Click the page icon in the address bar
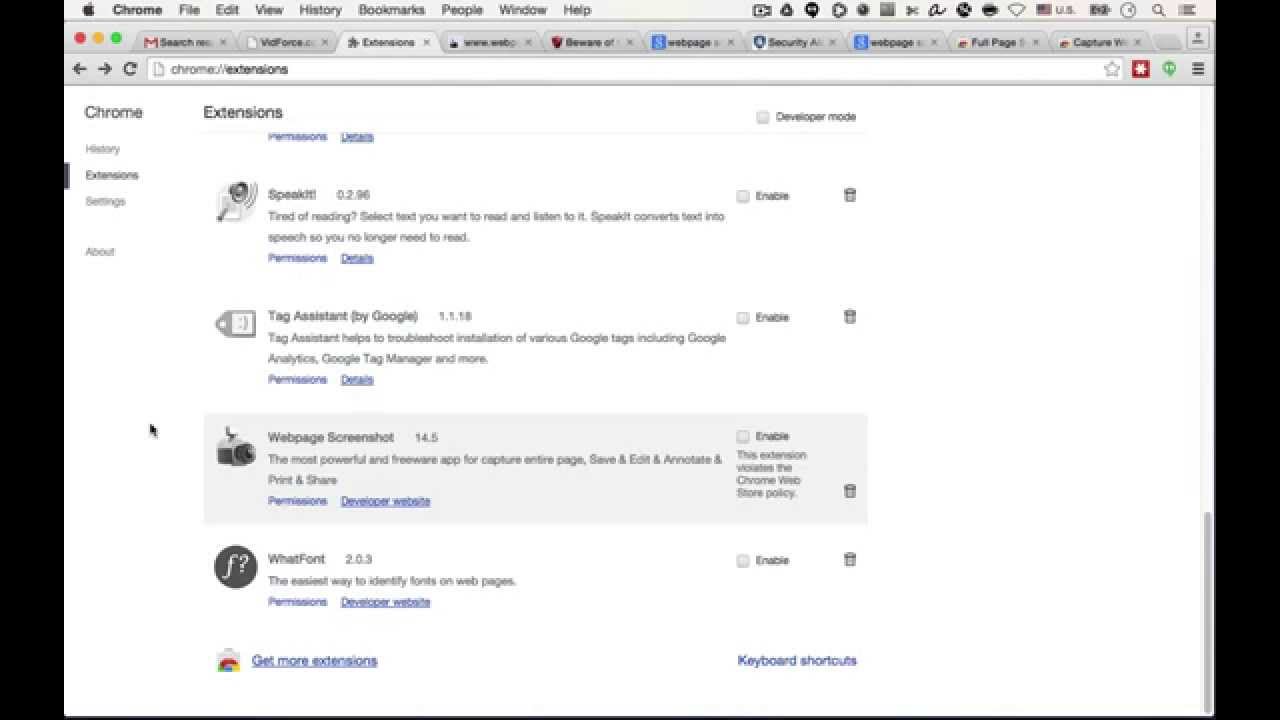Viewport: 1280px width, 720px height. (157, 69)
